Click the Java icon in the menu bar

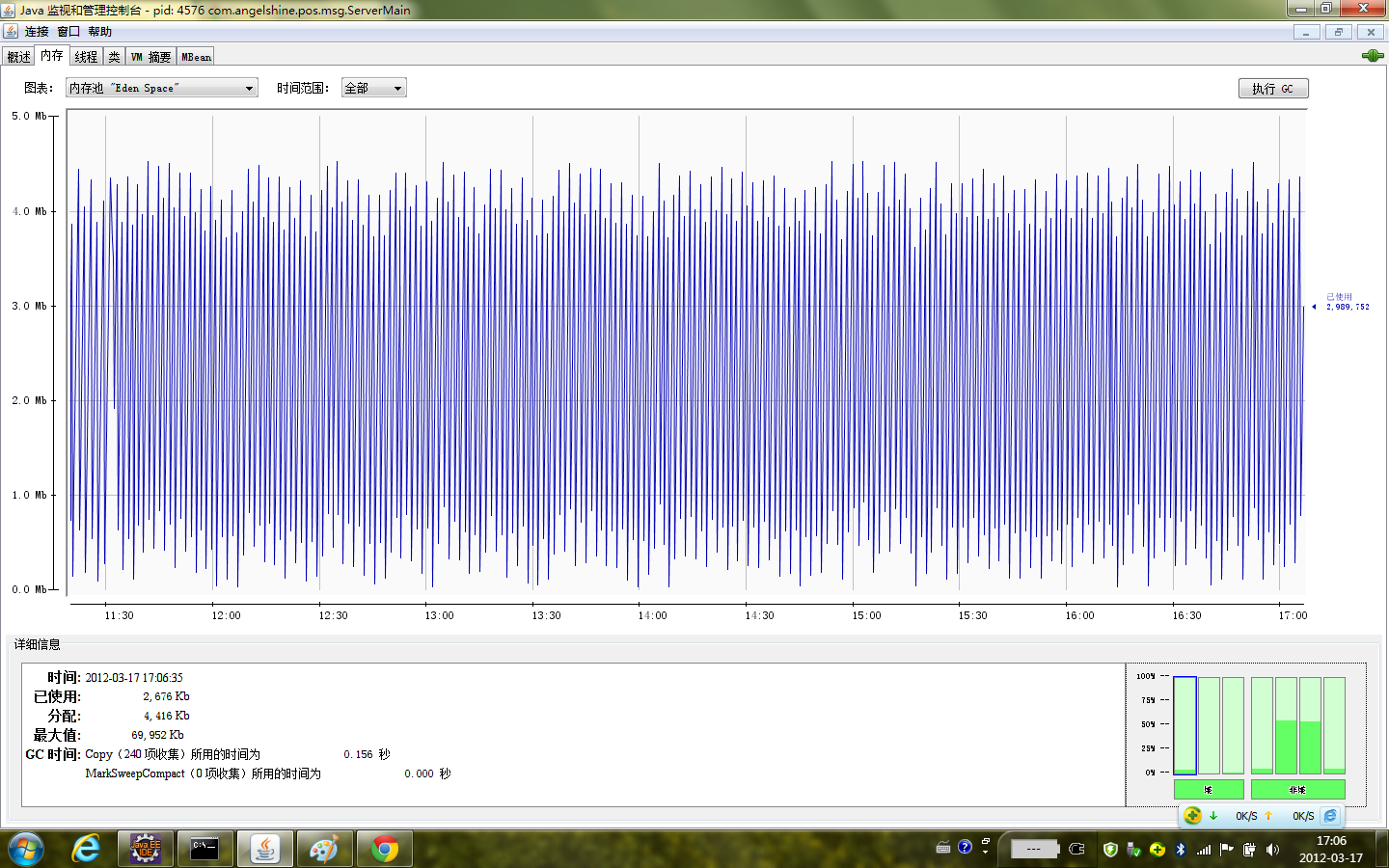[x=11, y=32]
